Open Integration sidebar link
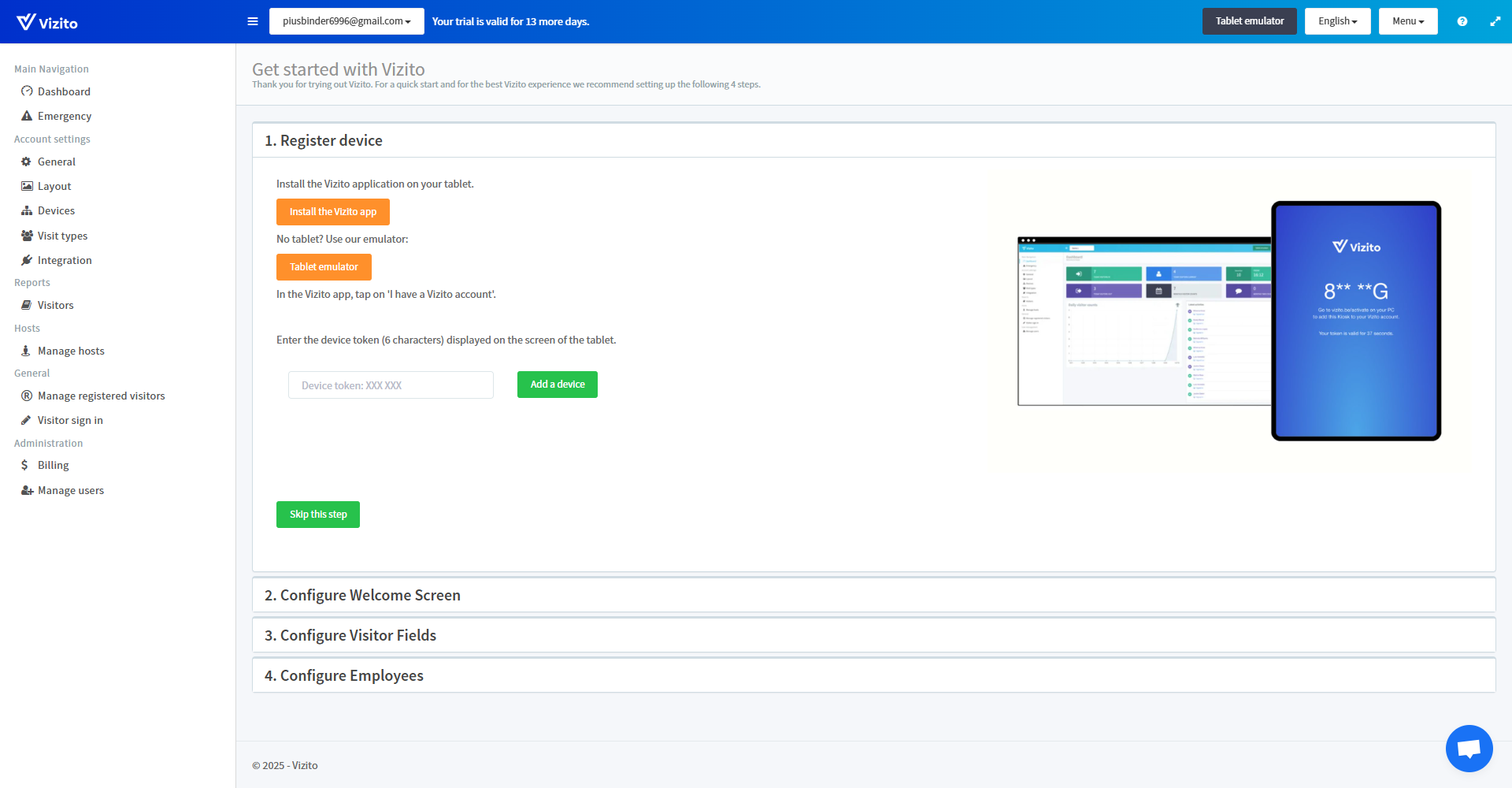The width and height of the screenshot is (1512, 788). [x=65, y=260]
